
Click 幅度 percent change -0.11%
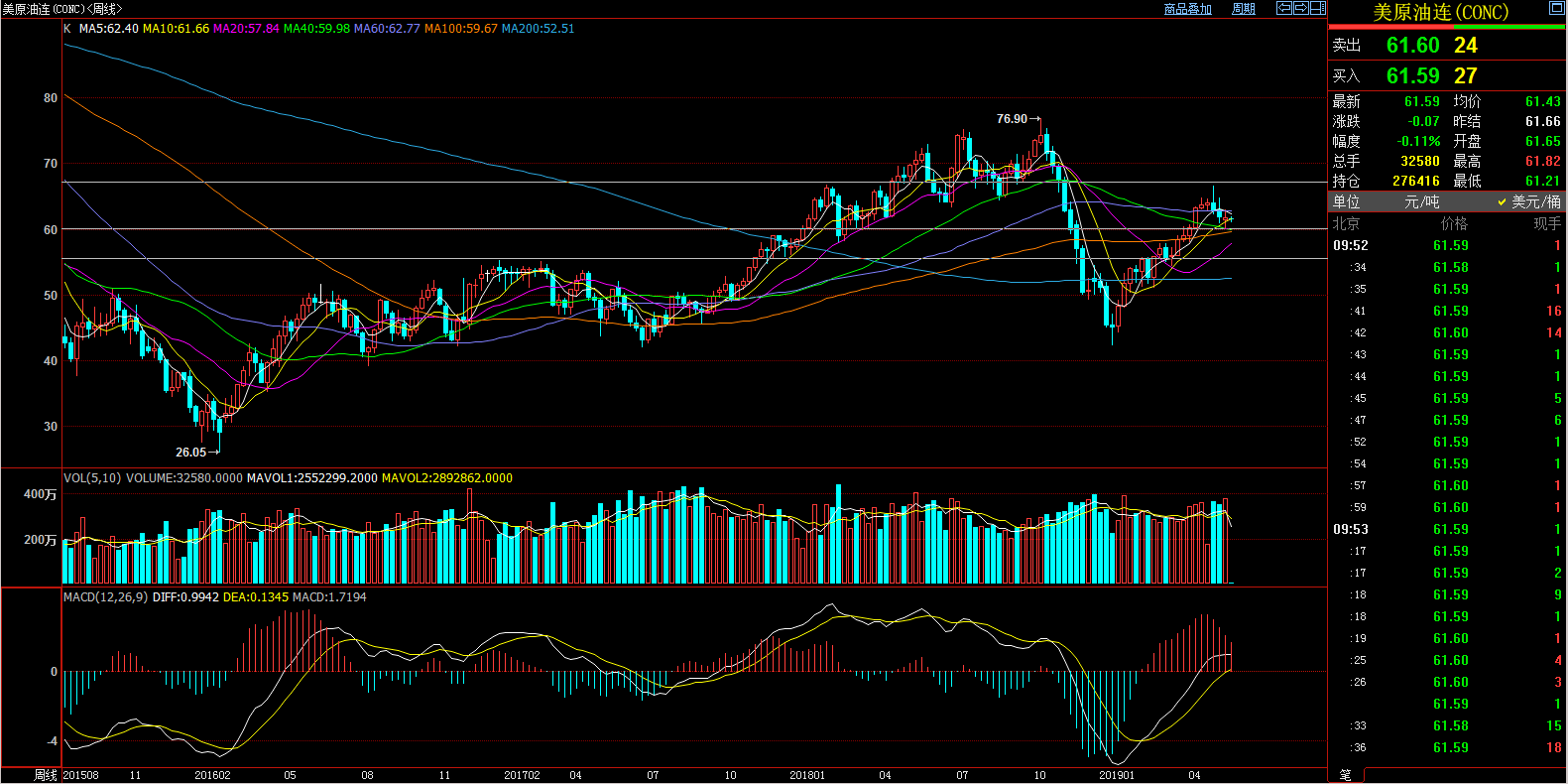coord(1418,141)
